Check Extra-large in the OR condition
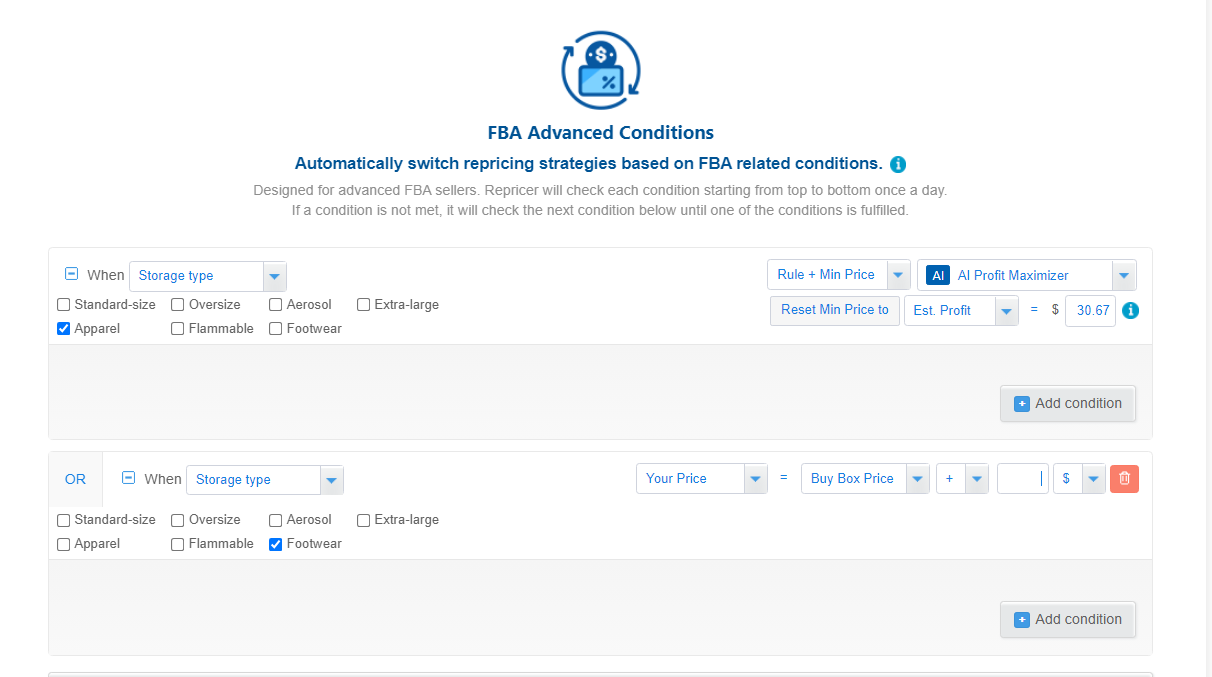The image size is (1212, 677). coord(364,520)
